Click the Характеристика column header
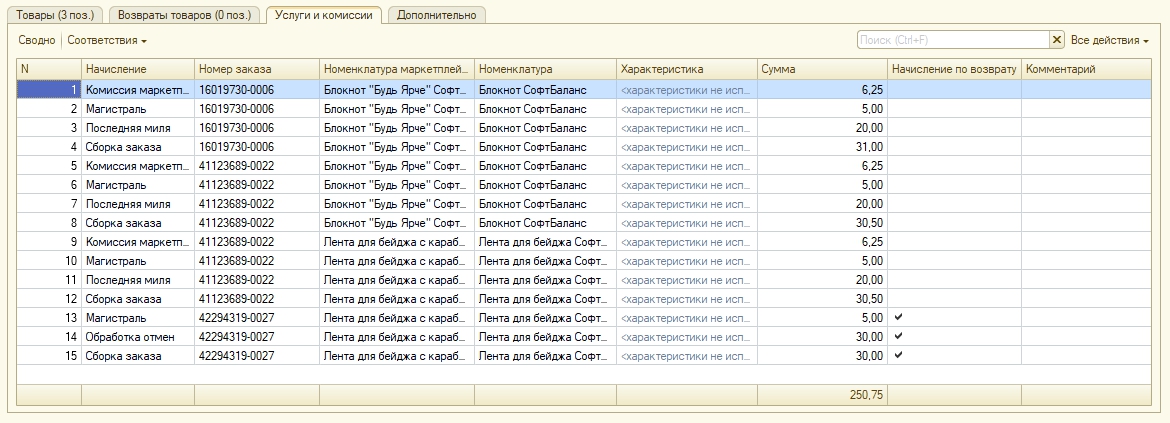This screenshot has height=423, width=1170. tap(686, 69)
